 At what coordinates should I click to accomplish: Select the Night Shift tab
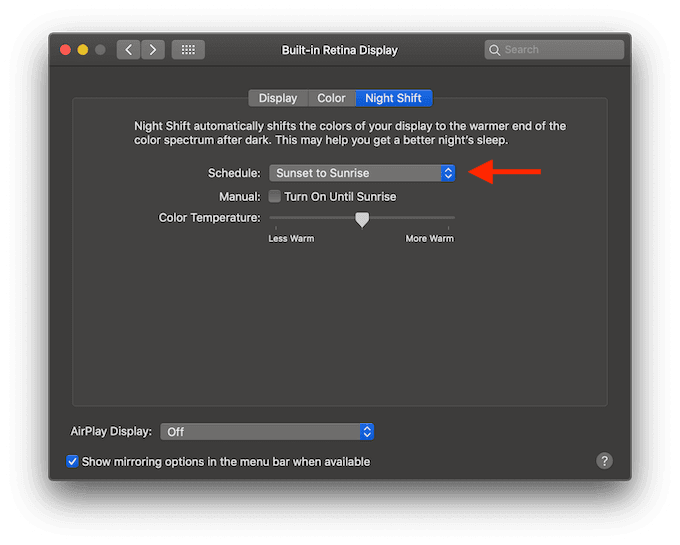[394, 98]
